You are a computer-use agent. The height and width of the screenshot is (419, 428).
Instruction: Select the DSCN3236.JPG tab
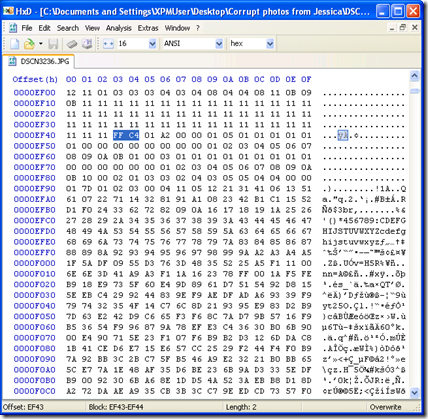39,61
